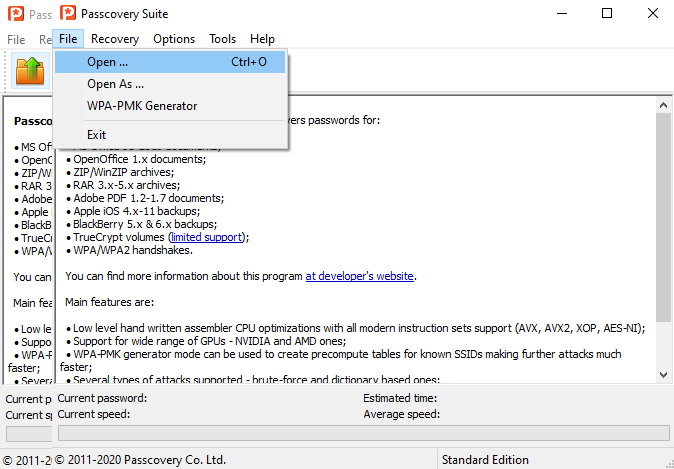Choose Open As ... menu entry
Viewport: 674px width, 469px height.
115,84
